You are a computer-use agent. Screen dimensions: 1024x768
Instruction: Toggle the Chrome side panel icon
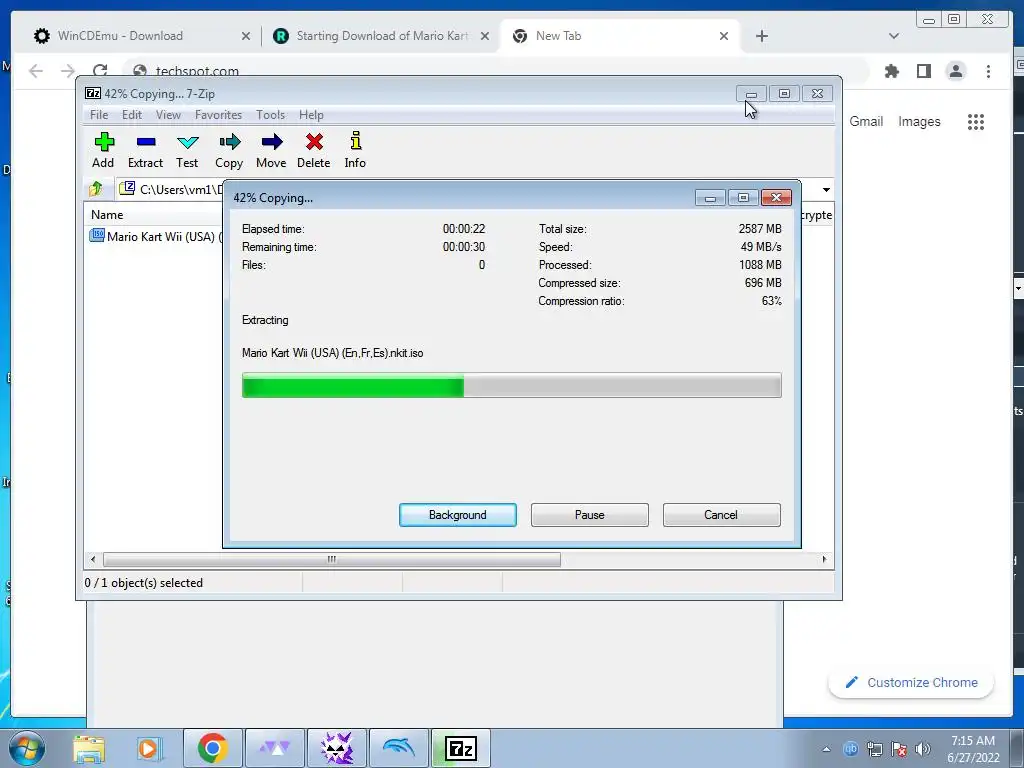coord(923,71)
